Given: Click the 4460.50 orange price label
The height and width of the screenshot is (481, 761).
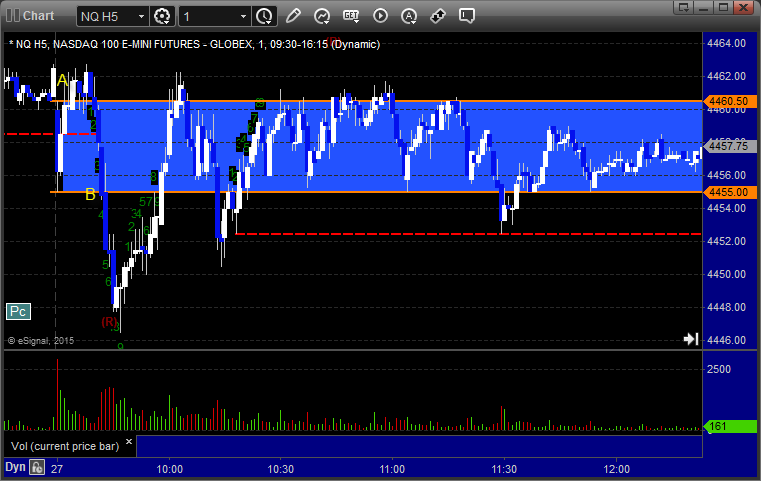Looking at the screenshot, I should (729, 101).
